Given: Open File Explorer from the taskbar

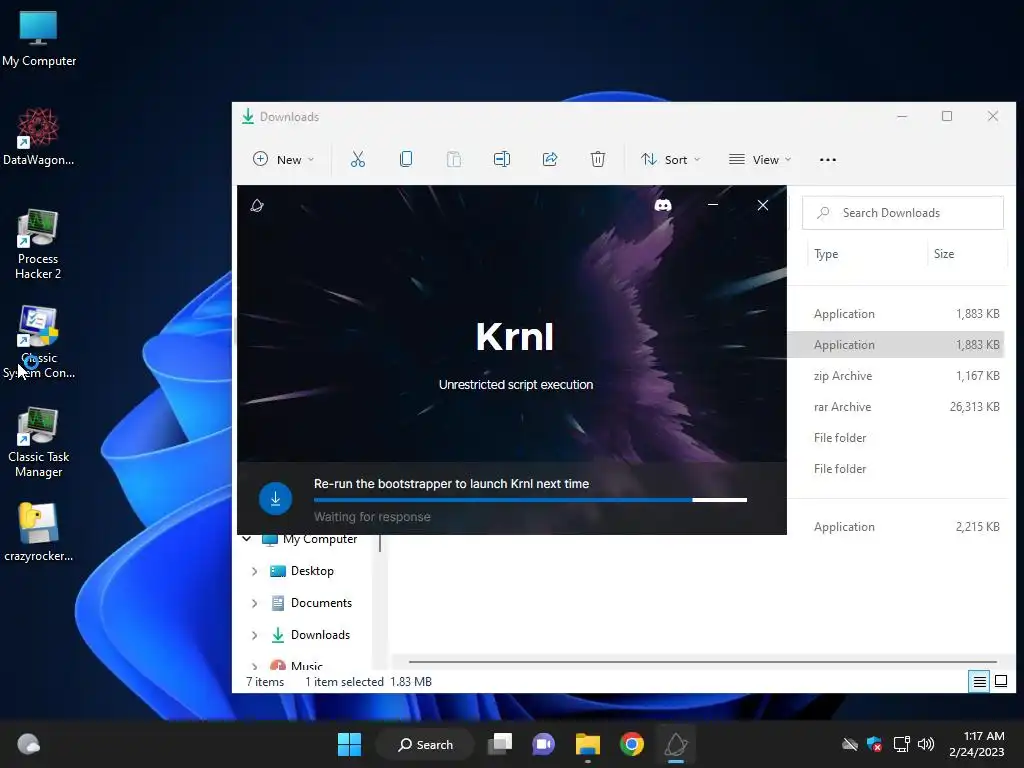Looking at the screenshot, I should click(x=588, y=744).
